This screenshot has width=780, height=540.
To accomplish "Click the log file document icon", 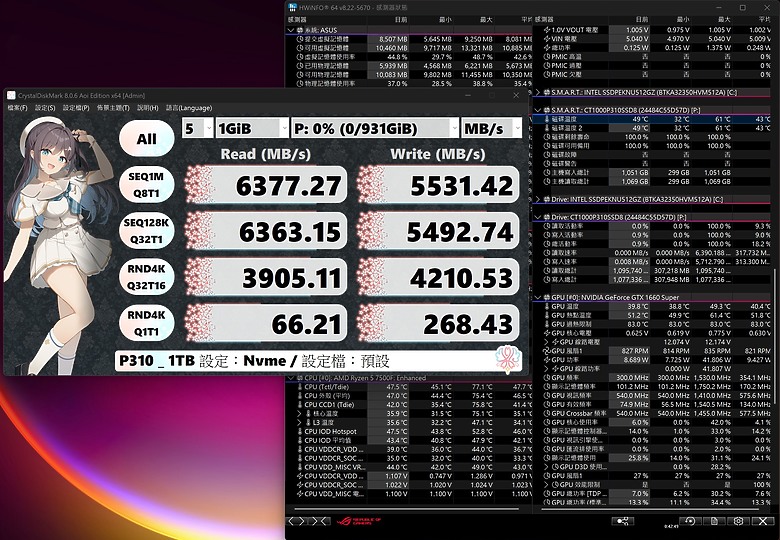I will point(714,521).
